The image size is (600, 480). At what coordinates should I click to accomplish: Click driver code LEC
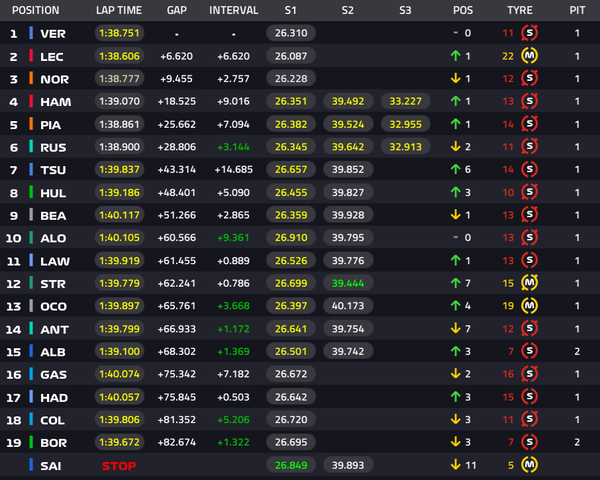(x=52, y=57)
